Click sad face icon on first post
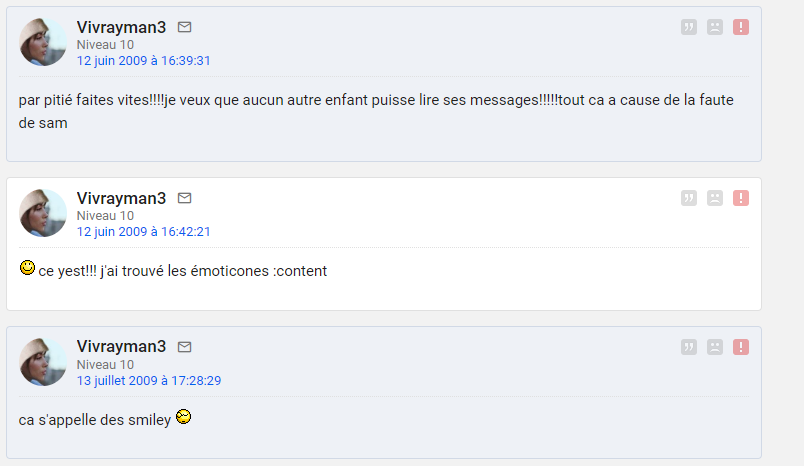The width and height of the screenshot is (804, 466). pos(715,27)
